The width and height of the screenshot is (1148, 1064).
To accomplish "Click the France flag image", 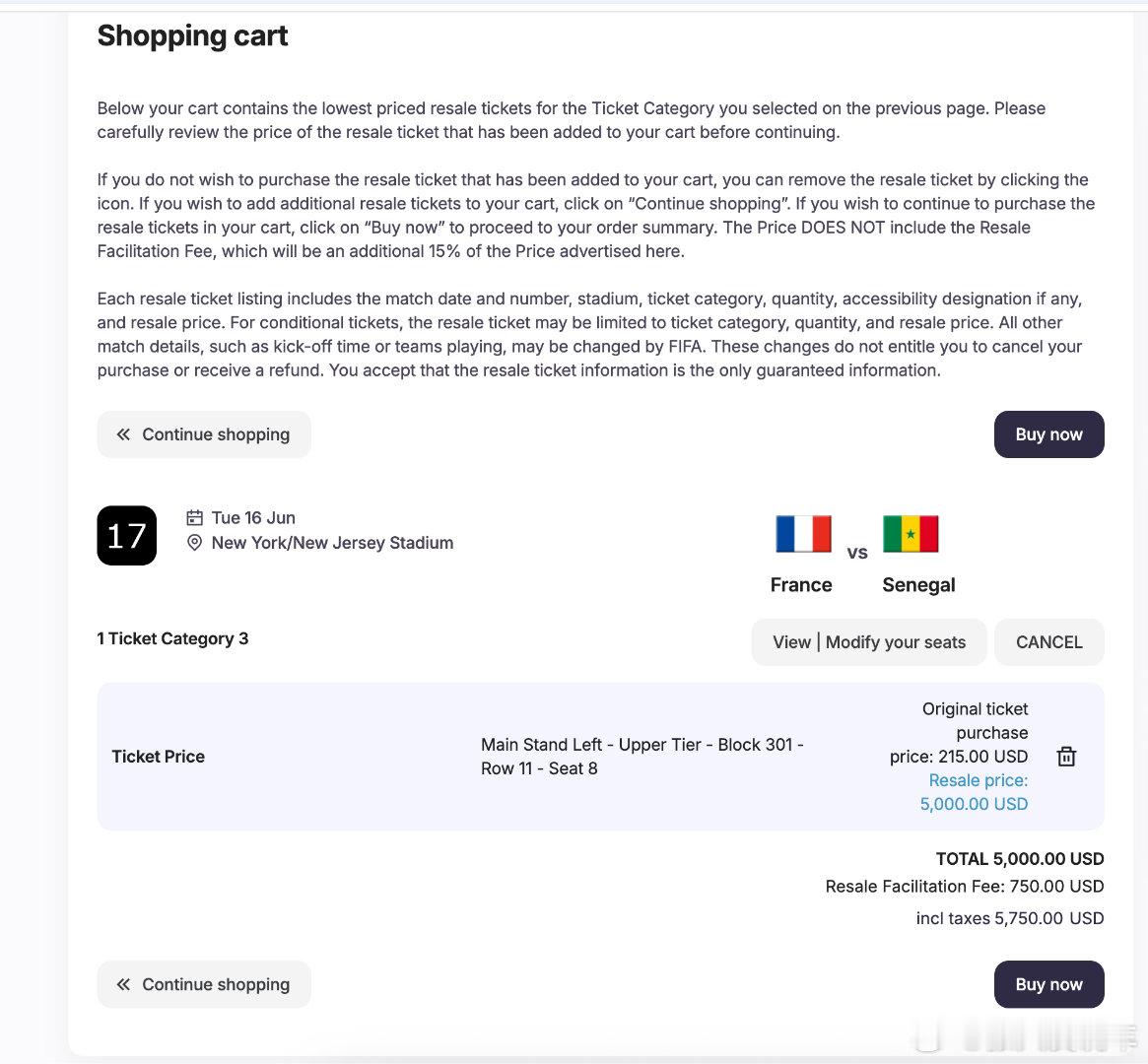I will 803,534.
